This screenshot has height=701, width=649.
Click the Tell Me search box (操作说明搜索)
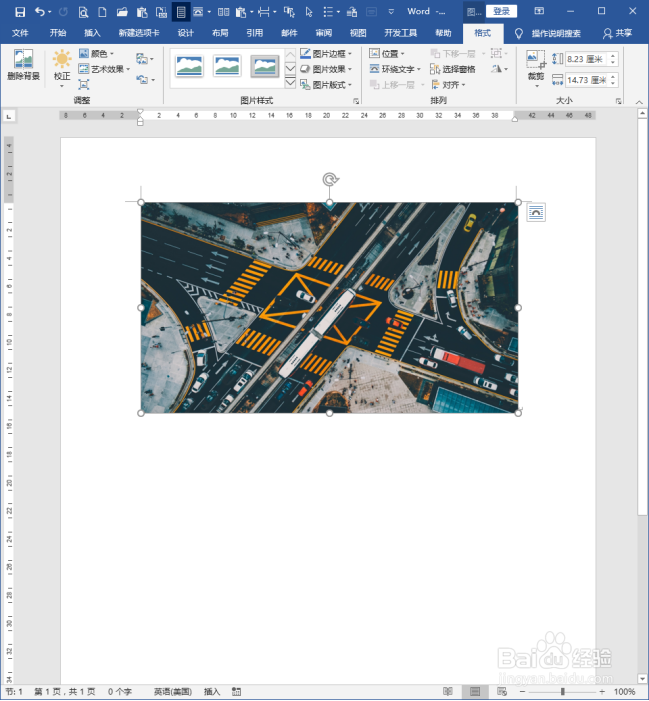pyautogui.click(x=556, y=33)
